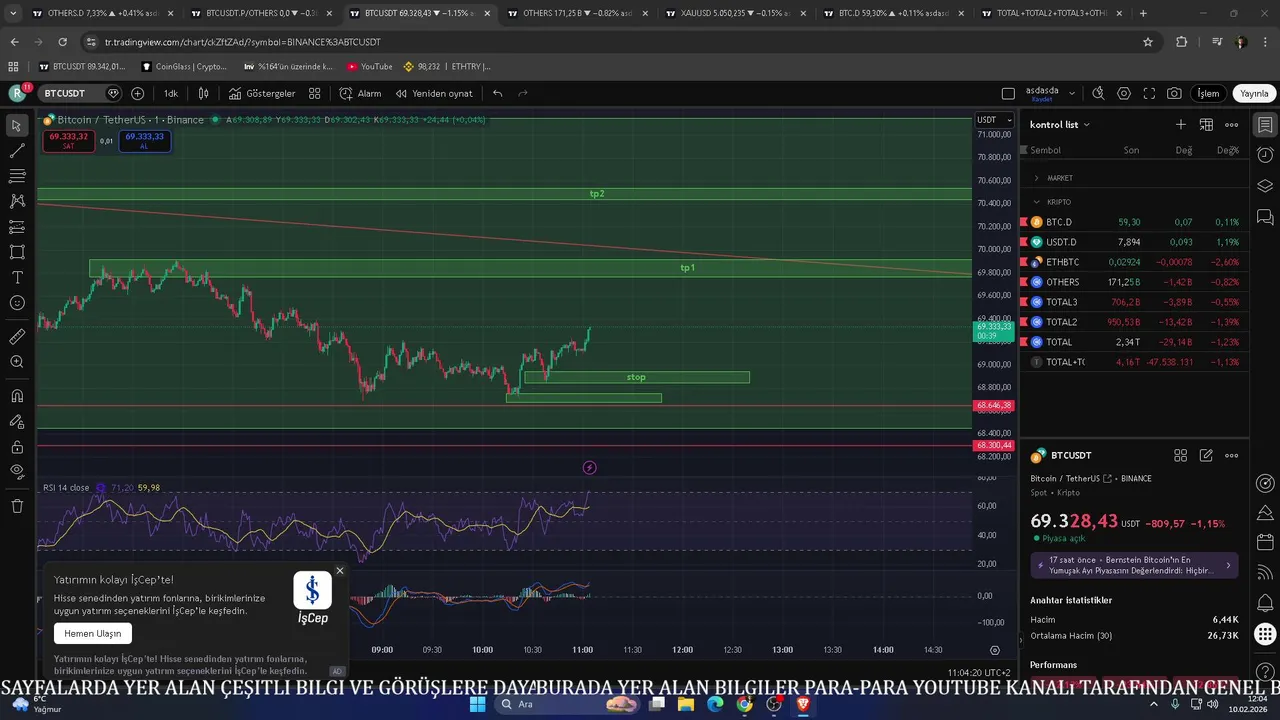Open BTCUSDT details more options
Image resolution: width=1280 pixels, height=720 pixels.
1232,455
